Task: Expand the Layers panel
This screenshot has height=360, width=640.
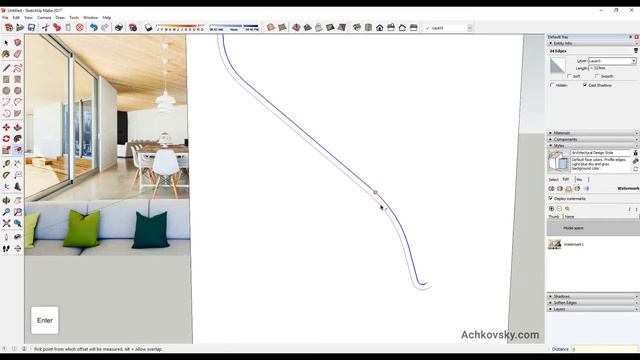Action: pyautogui.click(x=593, y=309)
